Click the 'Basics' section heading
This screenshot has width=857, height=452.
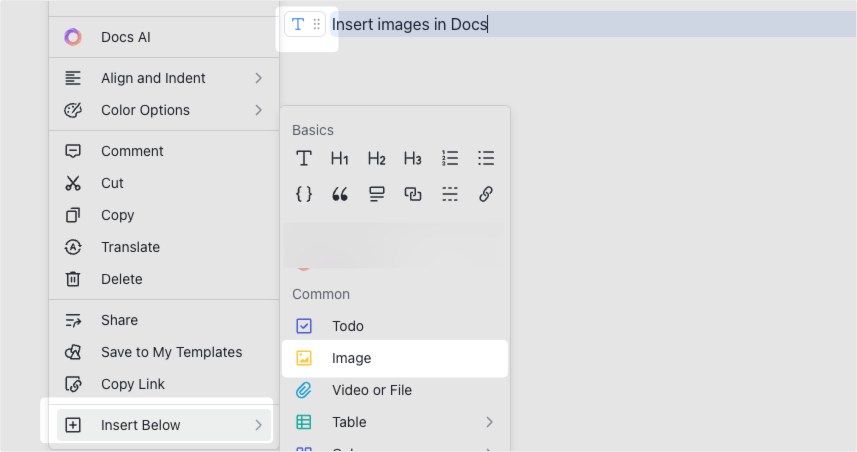pyautogui.click(x=313, y=130)
